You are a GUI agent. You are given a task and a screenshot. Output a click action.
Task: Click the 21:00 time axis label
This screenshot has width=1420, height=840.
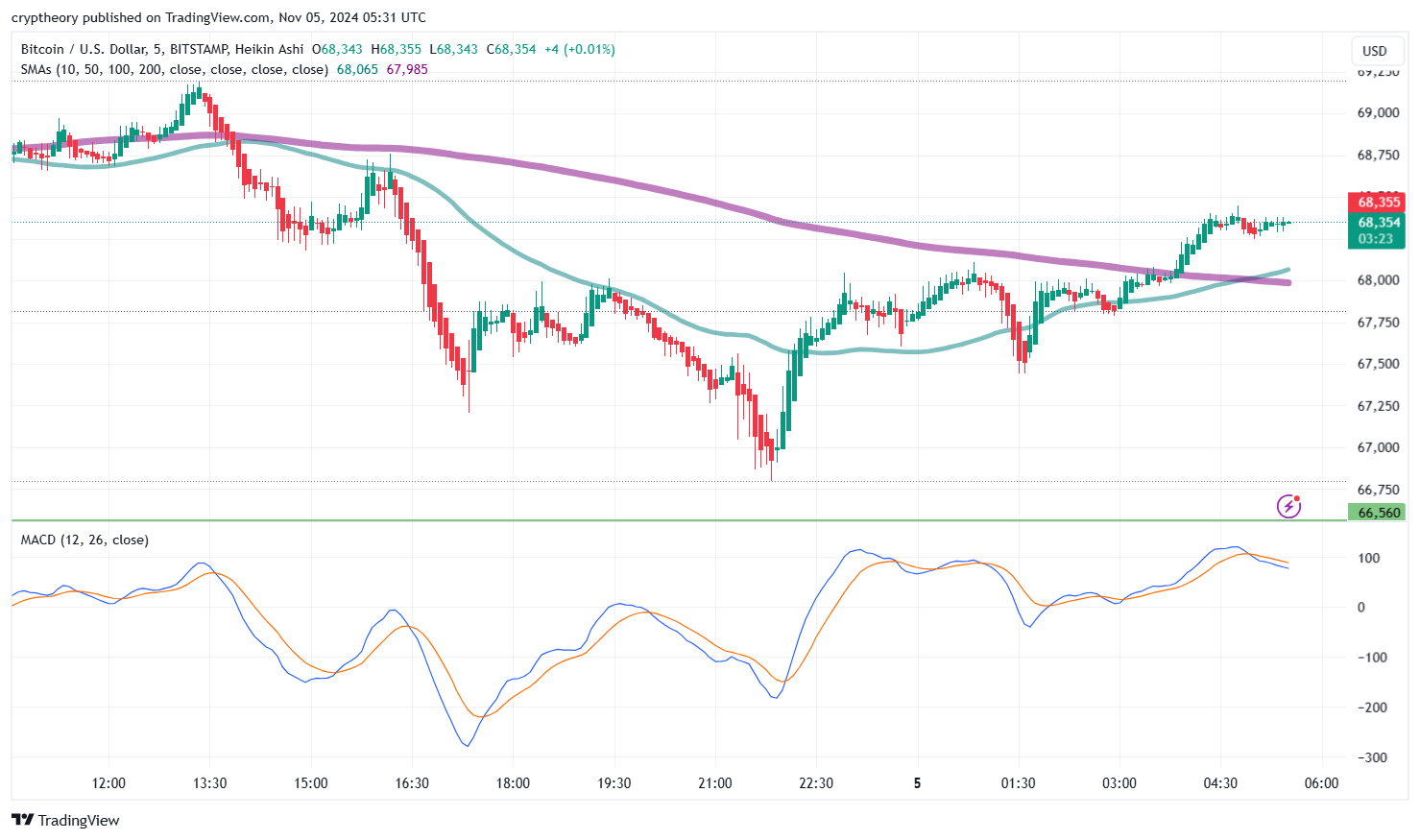(x=715, y=783)
